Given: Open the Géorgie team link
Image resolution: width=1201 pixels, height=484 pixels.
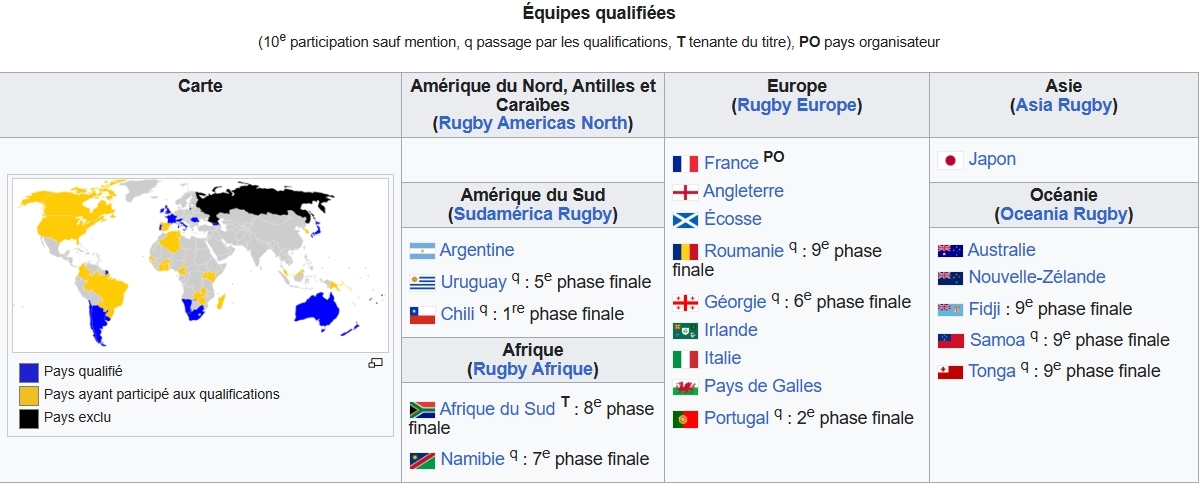Looking at the screenshot, I should tap(735, 302).
